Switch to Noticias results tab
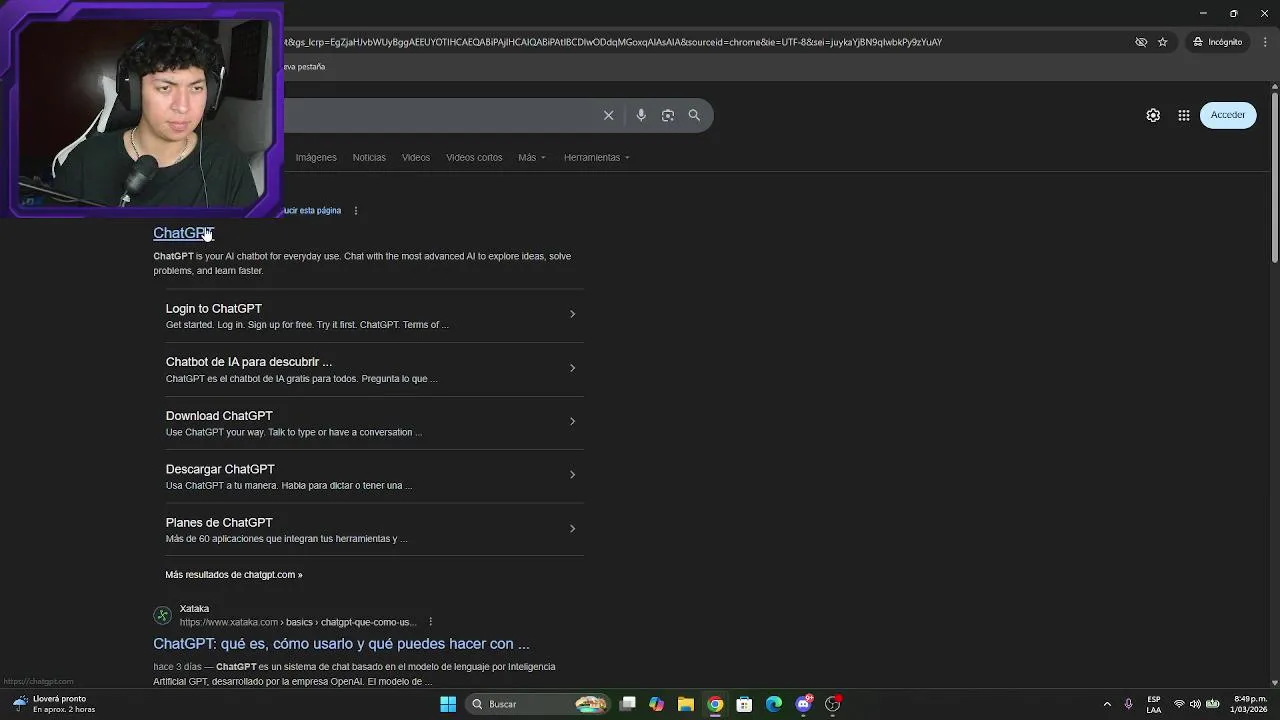The width and height of the screenshot is (1280, 720). 369,157
